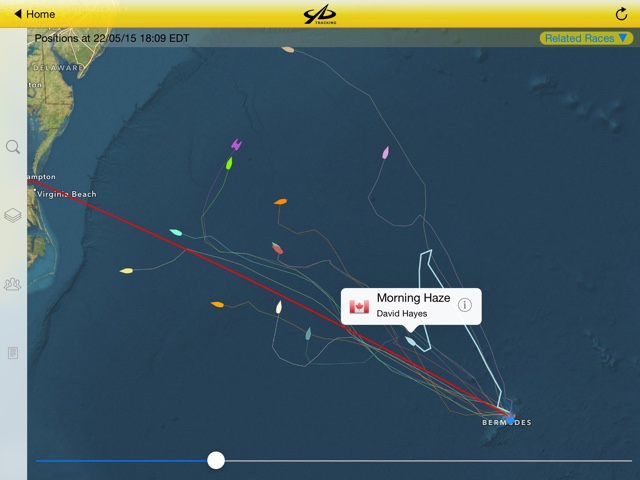Tap the Canadian flag in popup
Screen dimensions: 640x480
click(x=359, y=307)
